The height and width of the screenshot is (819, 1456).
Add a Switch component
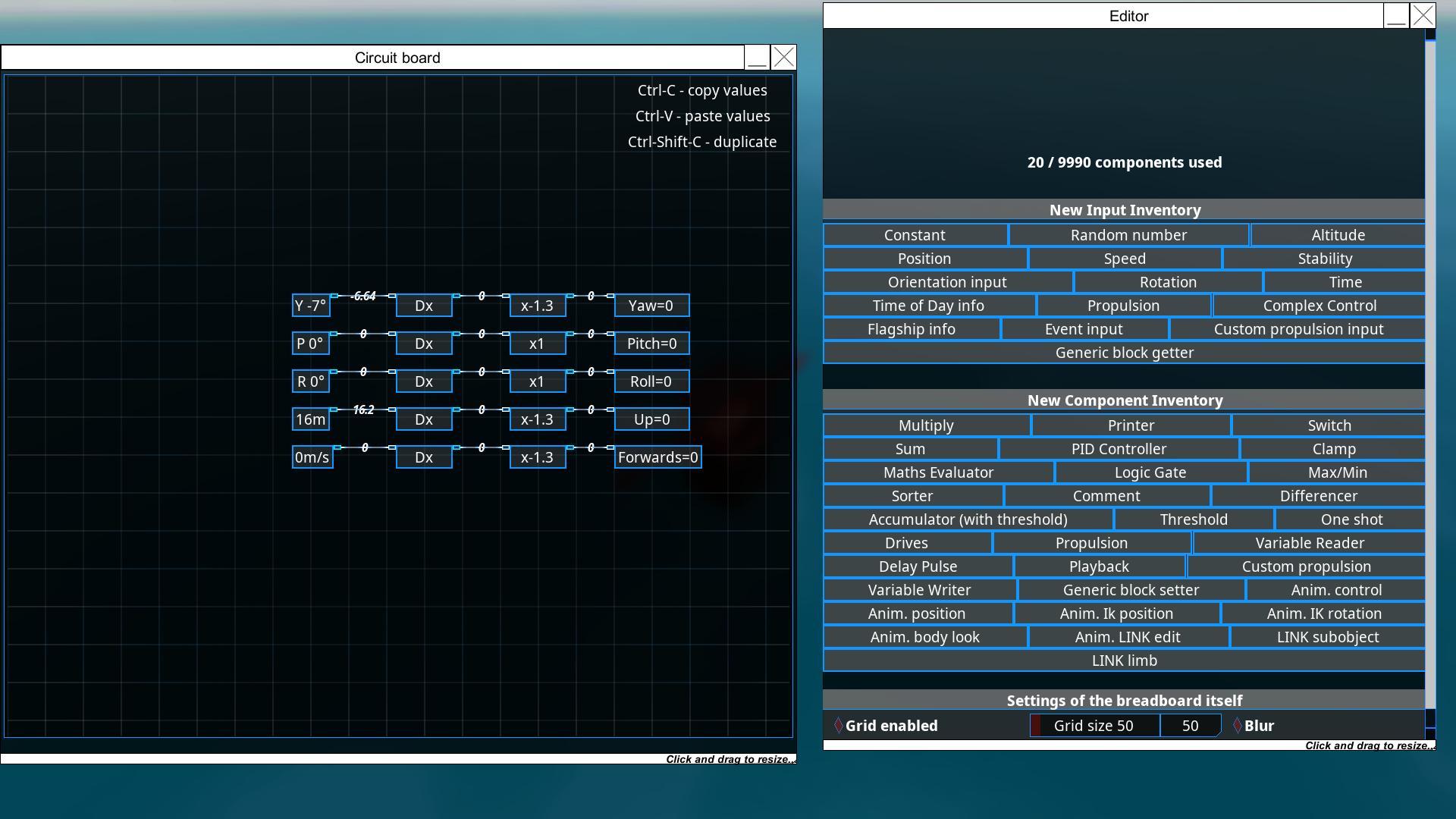(1329, 425)
